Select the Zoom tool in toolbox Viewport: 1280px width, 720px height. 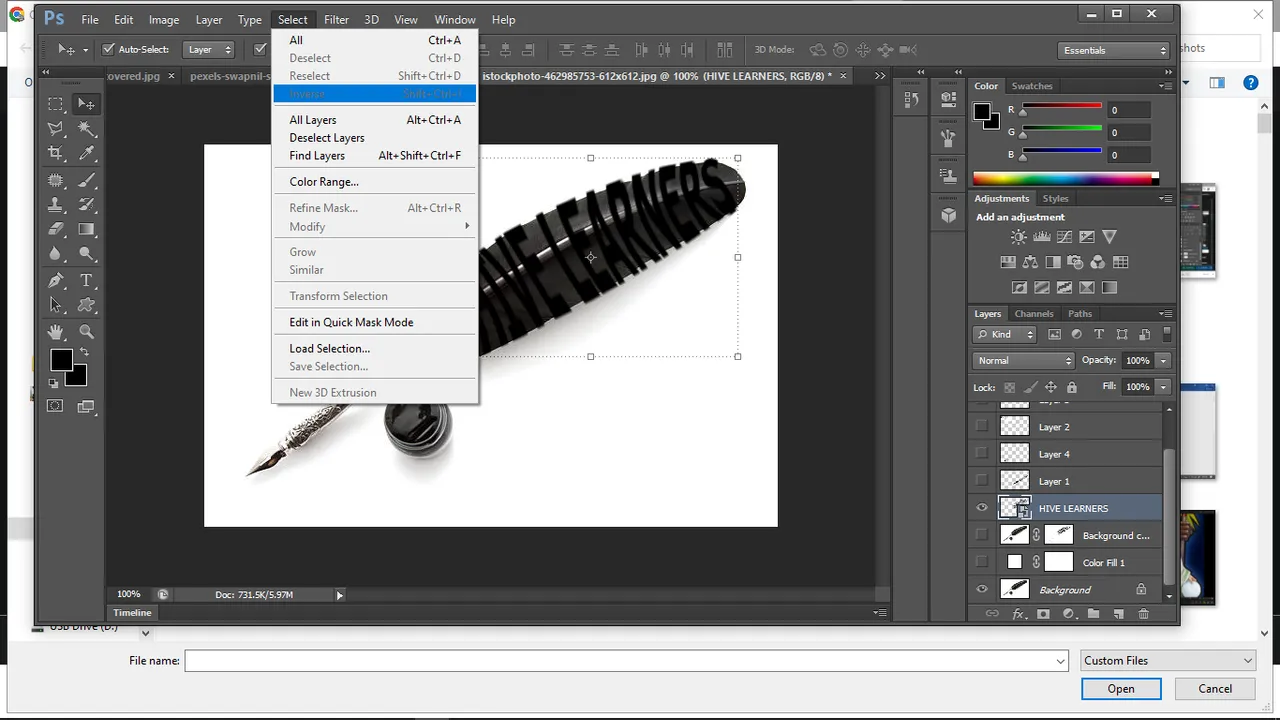(x=87, y=332)
